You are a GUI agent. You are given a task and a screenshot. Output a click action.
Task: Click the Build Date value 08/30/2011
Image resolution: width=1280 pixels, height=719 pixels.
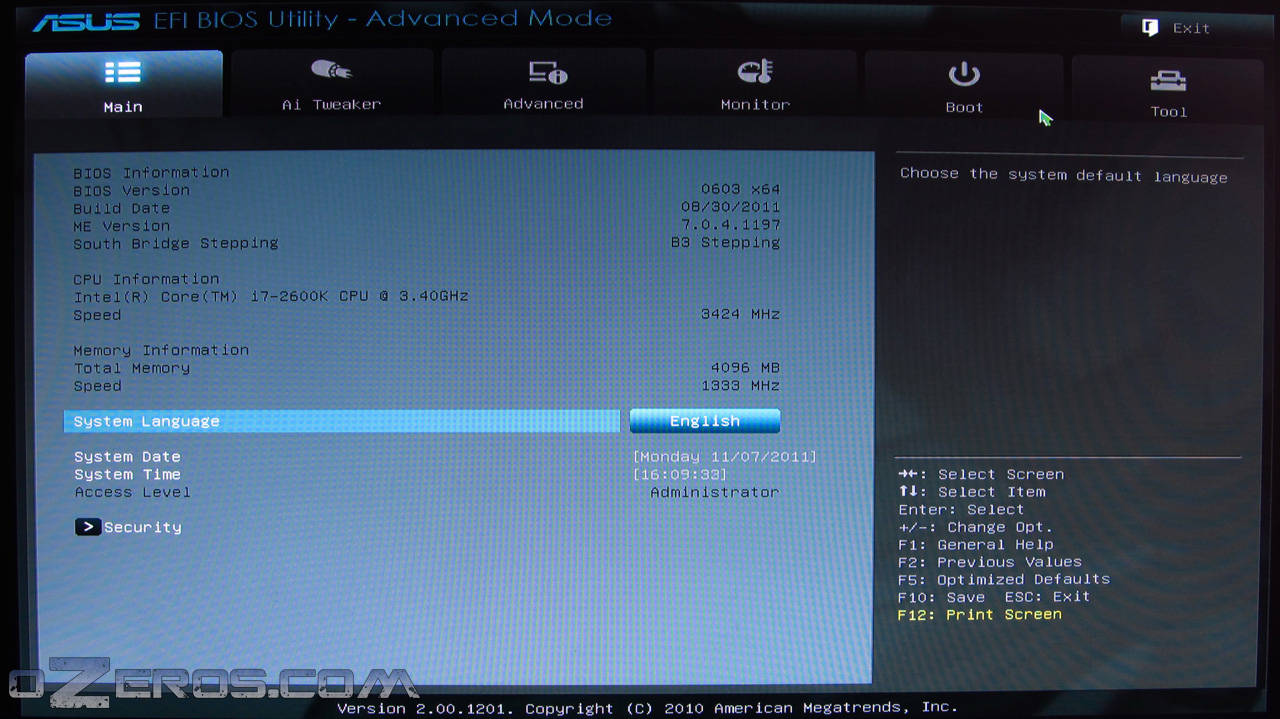[x=730, y=207]
